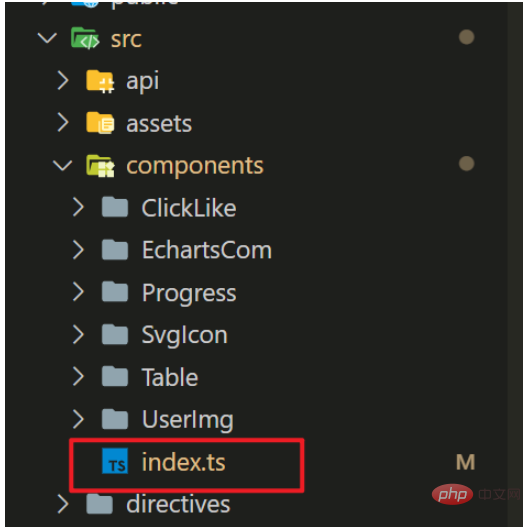
Task: Expand the SvgIcon folder arrow
Action: click(x=78, y=334)
